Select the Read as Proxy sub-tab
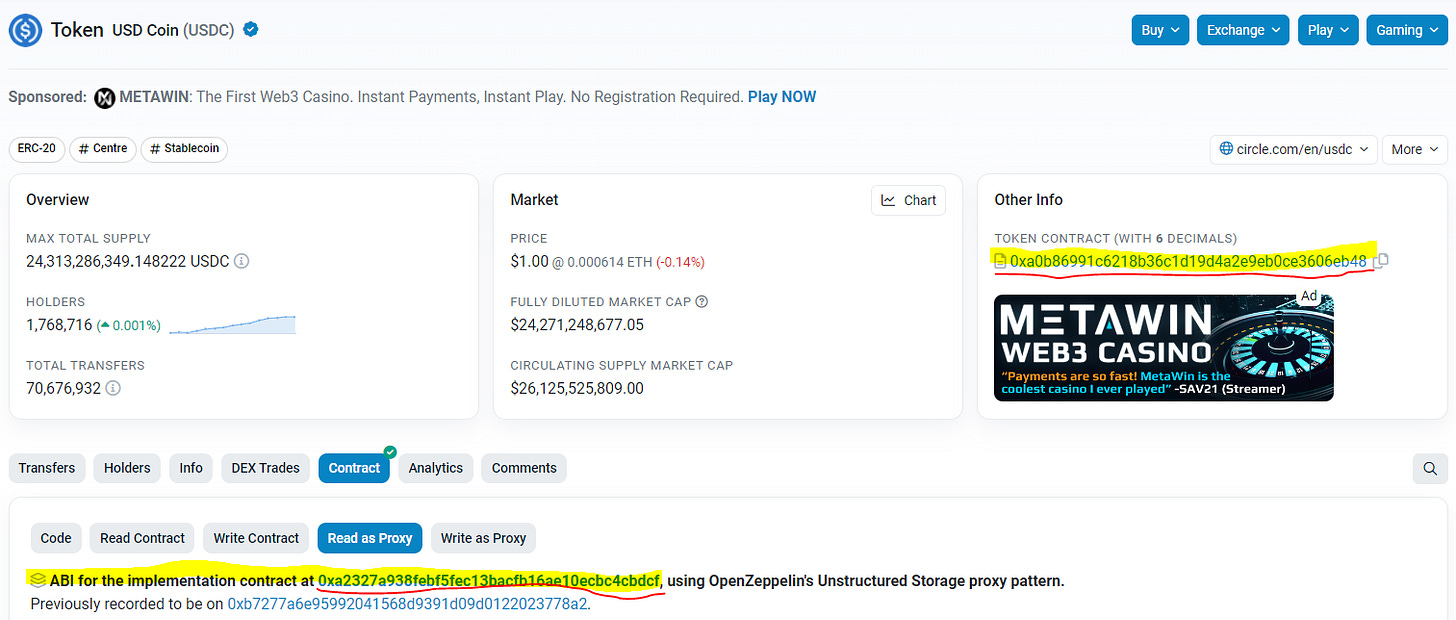The width and height of the screenshot is (1456, 620). [x=370, y=538]
